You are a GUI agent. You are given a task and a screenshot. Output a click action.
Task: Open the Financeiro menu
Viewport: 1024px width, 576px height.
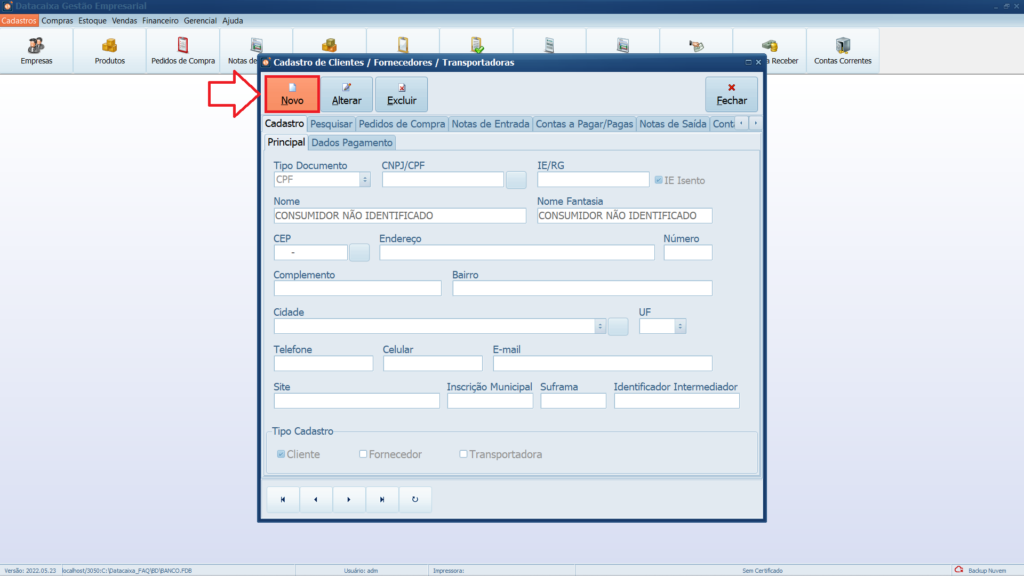click(x=160, y=21)
